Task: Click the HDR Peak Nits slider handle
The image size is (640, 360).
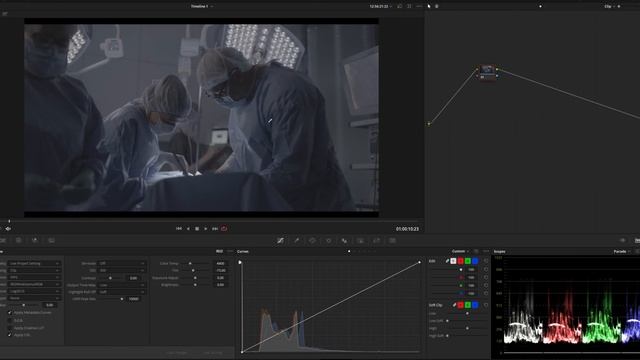Action: (x=122, y=299)
